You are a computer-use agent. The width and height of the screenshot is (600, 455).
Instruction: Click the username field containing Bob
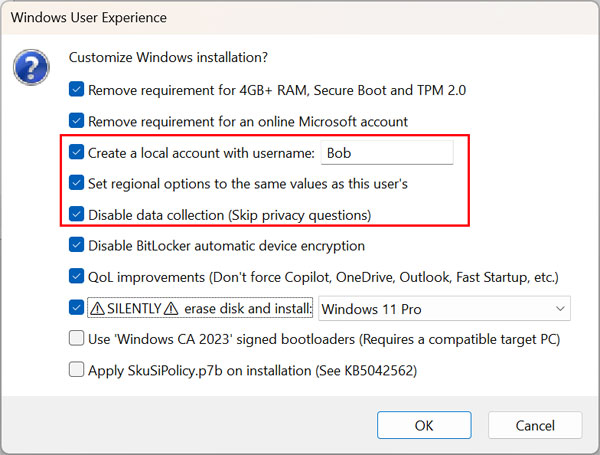387,153
